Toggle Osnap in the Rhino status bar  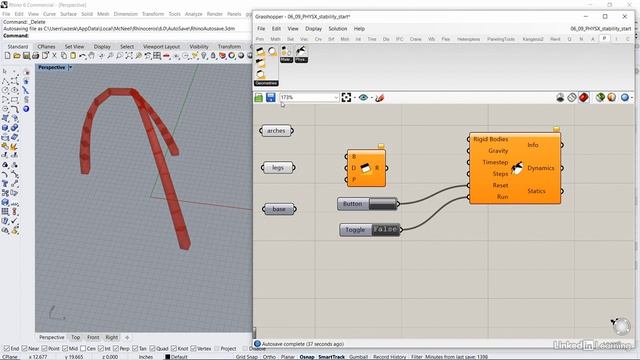coord(307,357)
